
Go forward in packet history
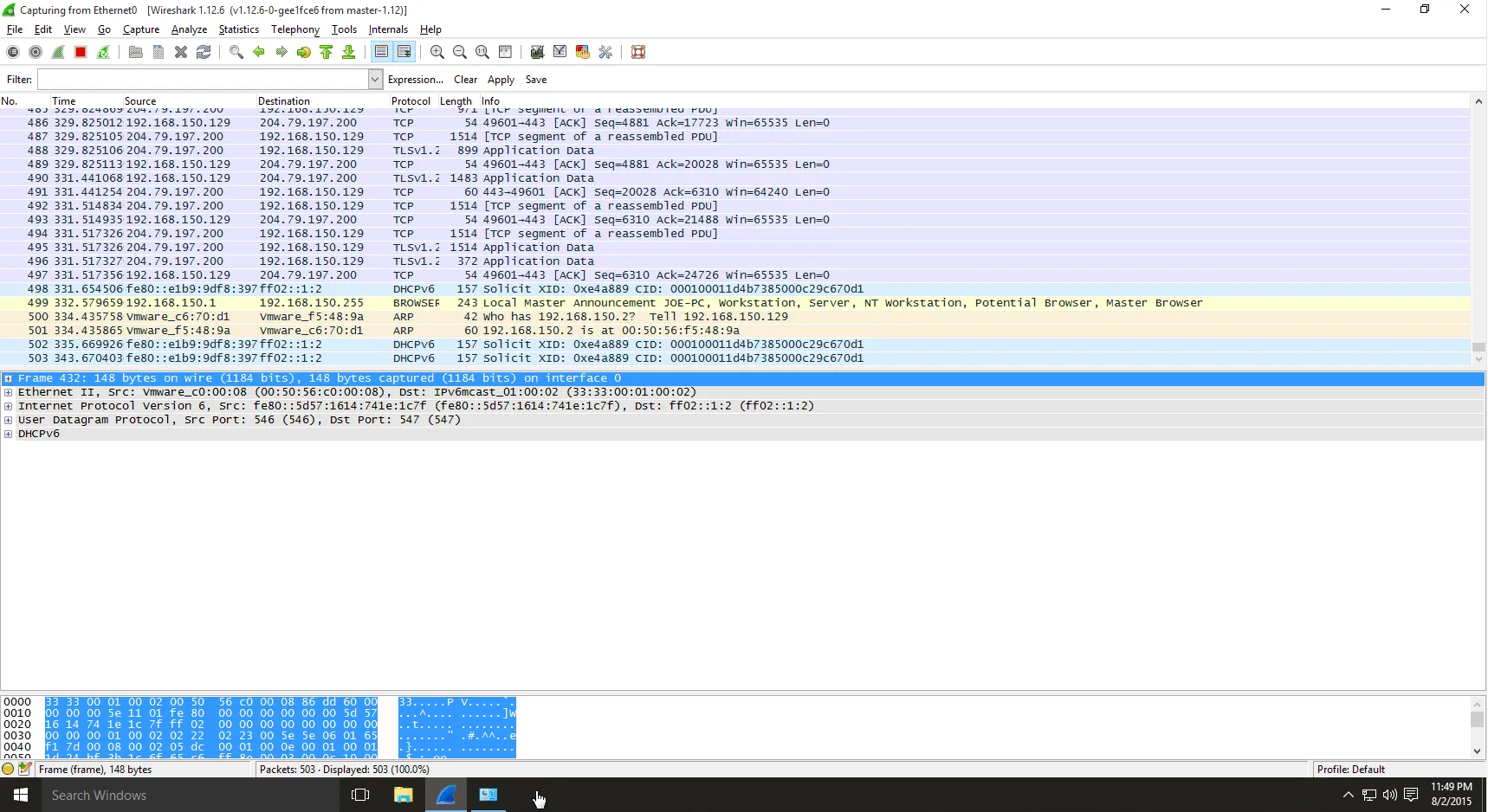pos(281,52)
